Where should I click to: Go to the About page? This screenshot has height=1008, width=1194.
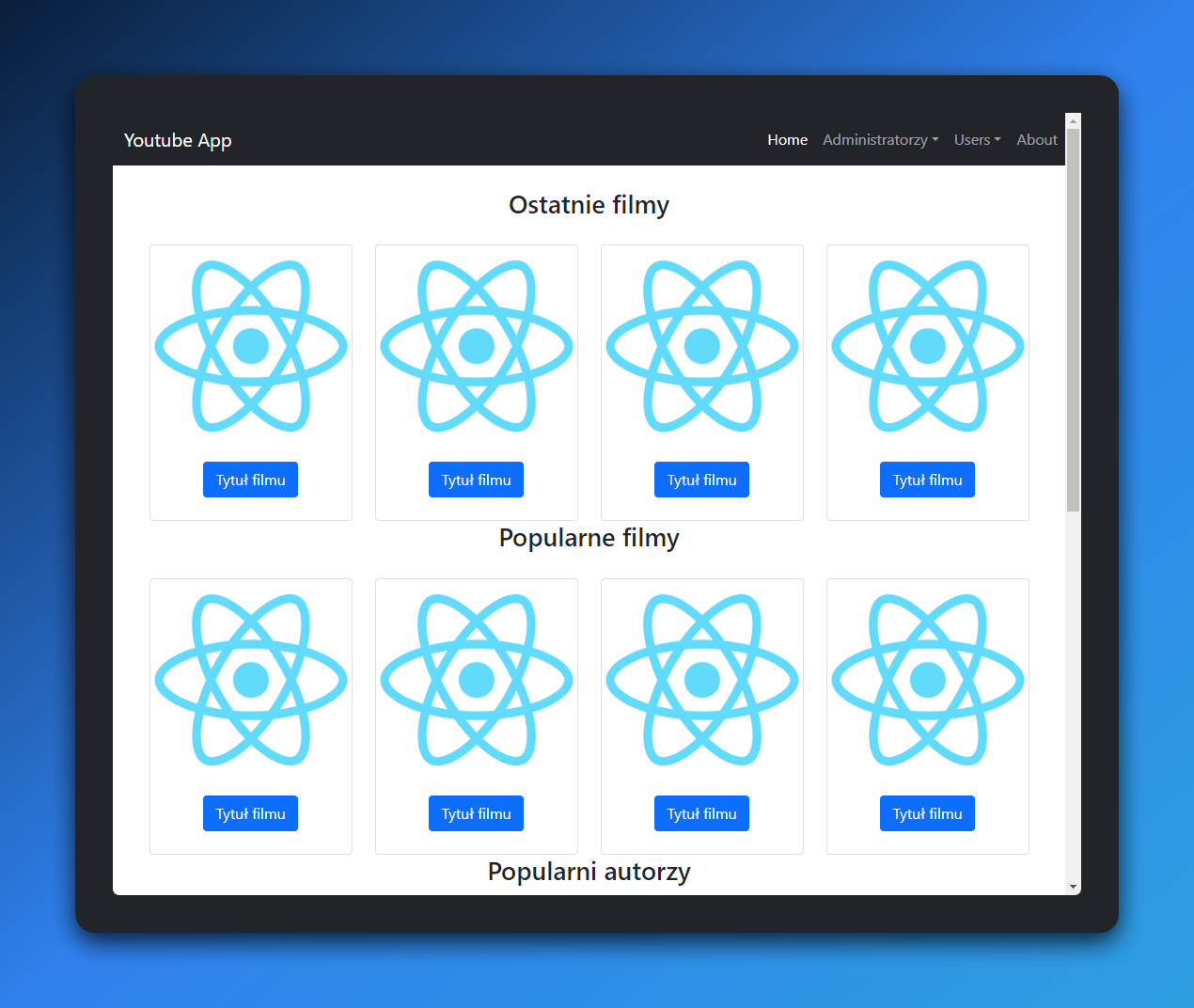1037,139
